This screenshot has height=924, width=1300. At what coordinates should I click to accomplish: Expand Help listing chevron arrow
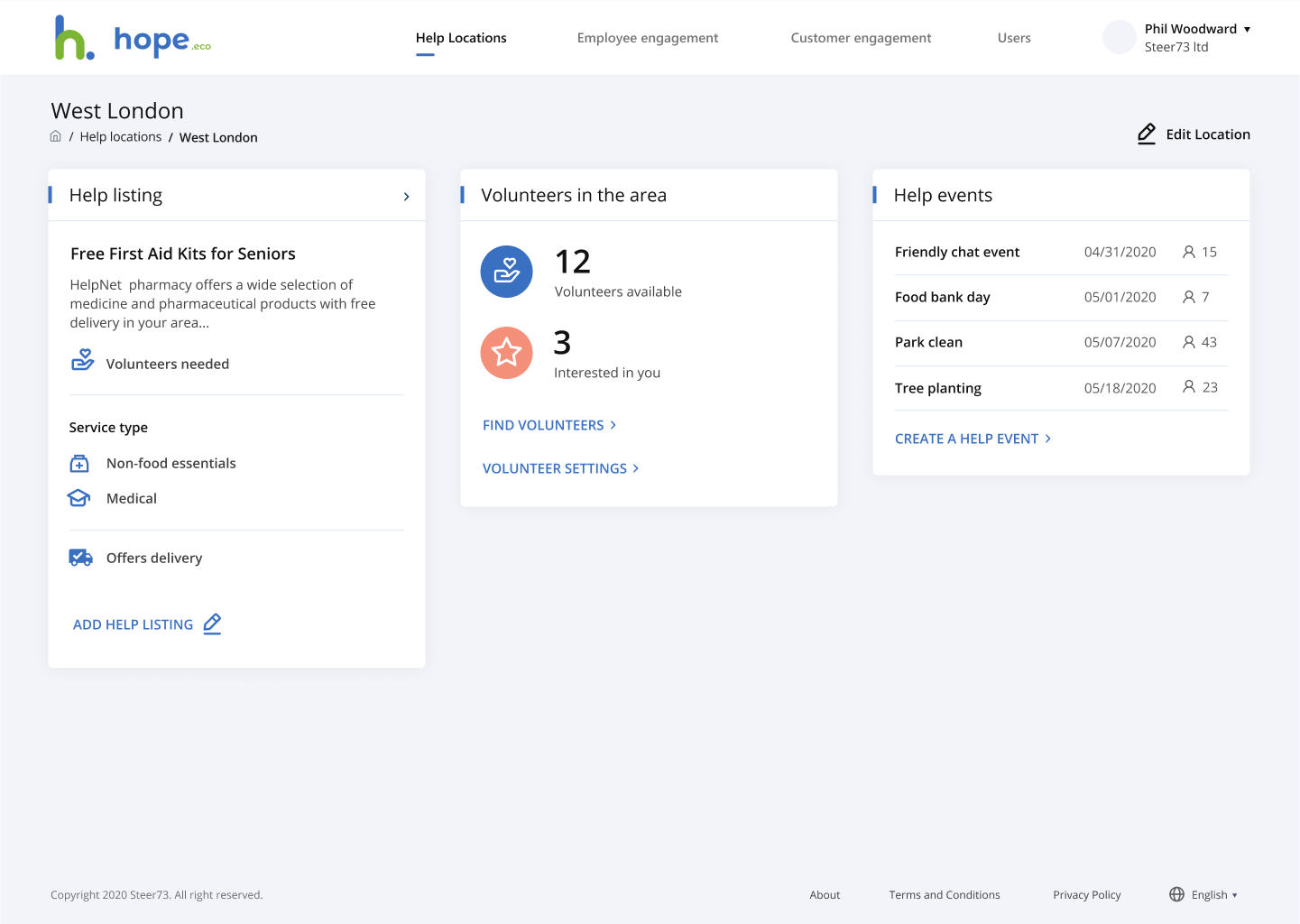[407, 196]
